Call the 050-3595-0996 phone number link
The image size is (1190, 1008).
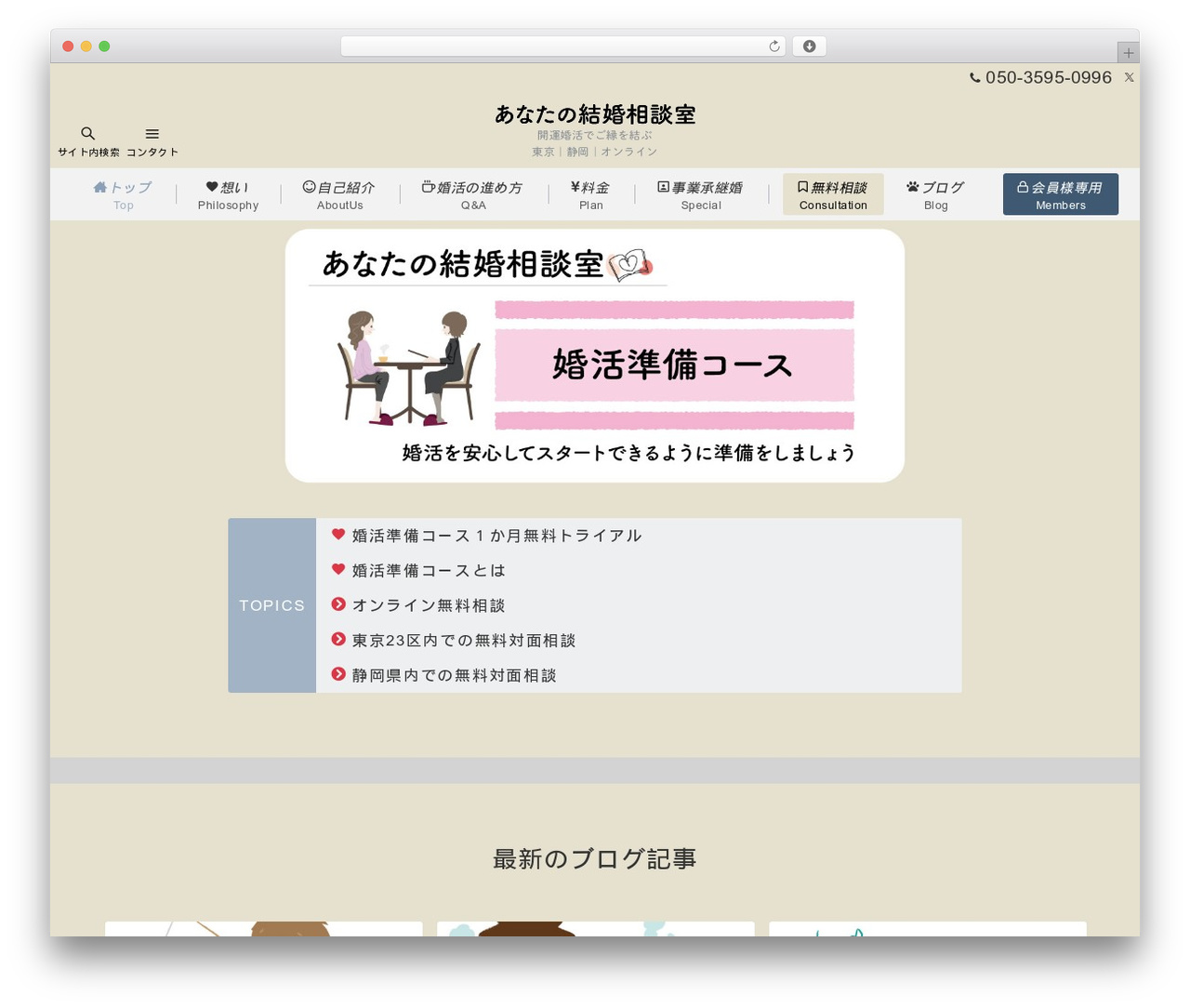pyautogui.click(x=1048, y=78)
